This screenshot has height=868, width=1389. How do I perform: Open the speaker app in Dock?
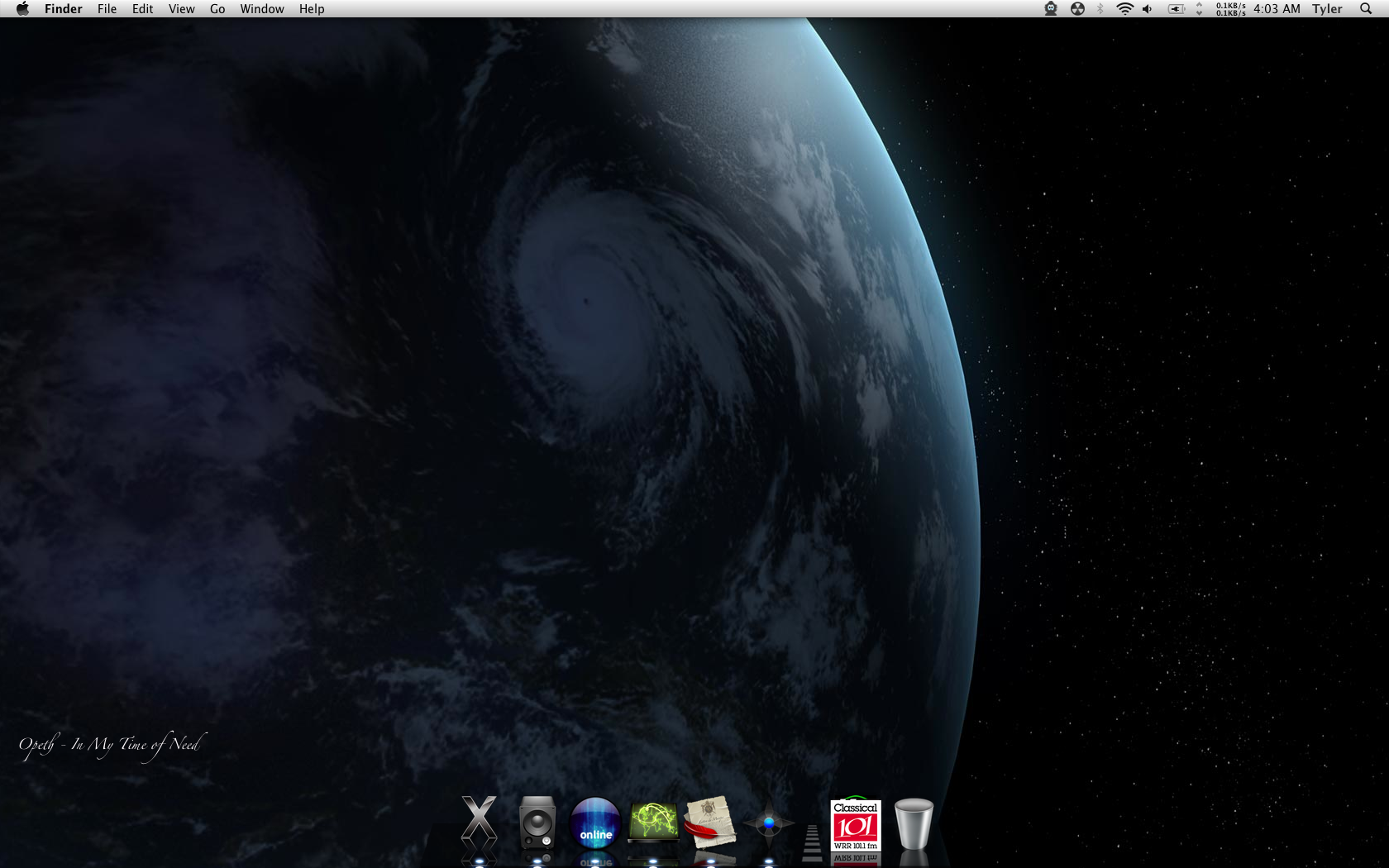click(x=537, y=823)
